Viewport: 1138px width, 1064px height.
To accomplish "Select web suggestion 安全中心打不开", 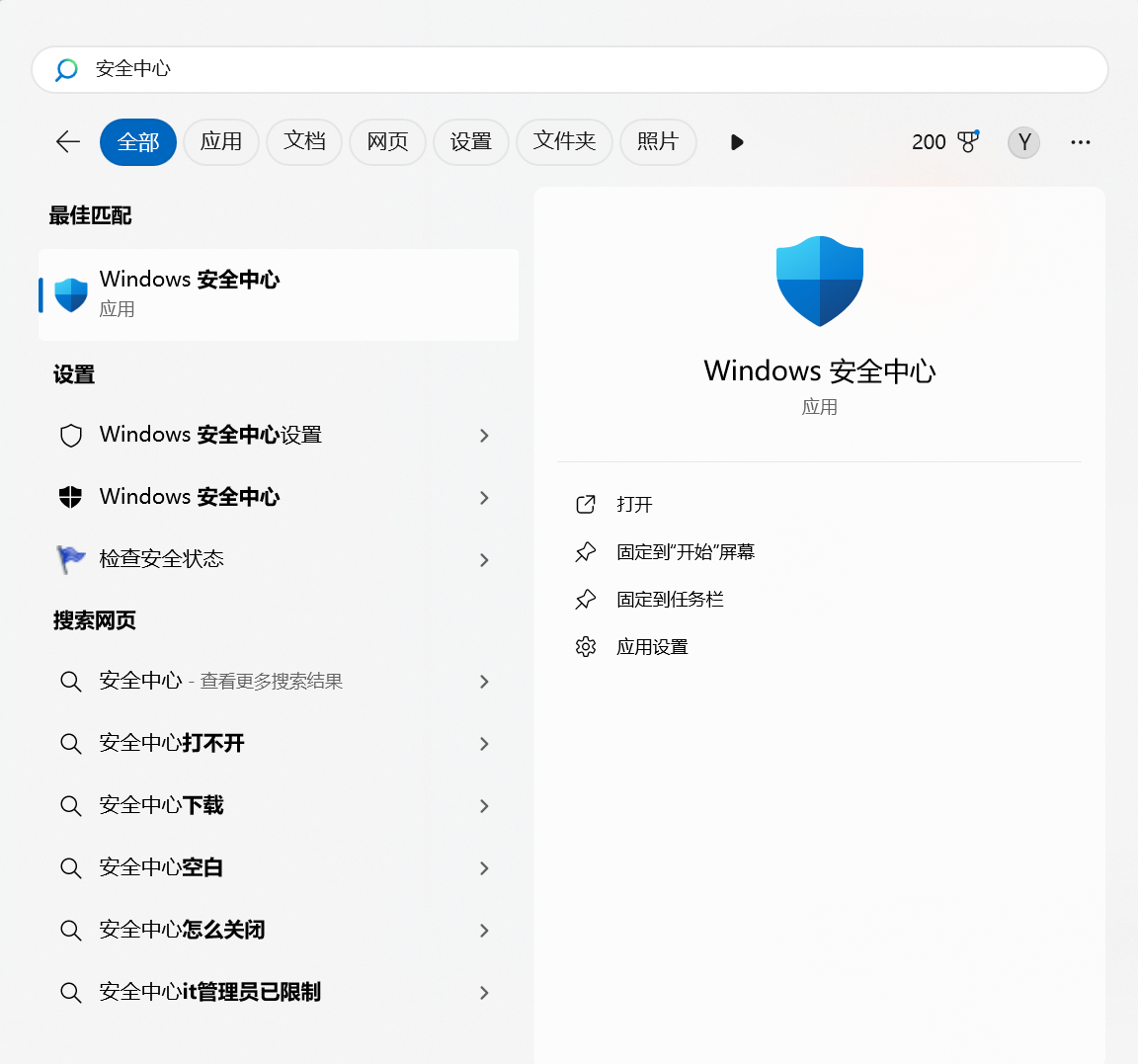I will coord(172,743).
